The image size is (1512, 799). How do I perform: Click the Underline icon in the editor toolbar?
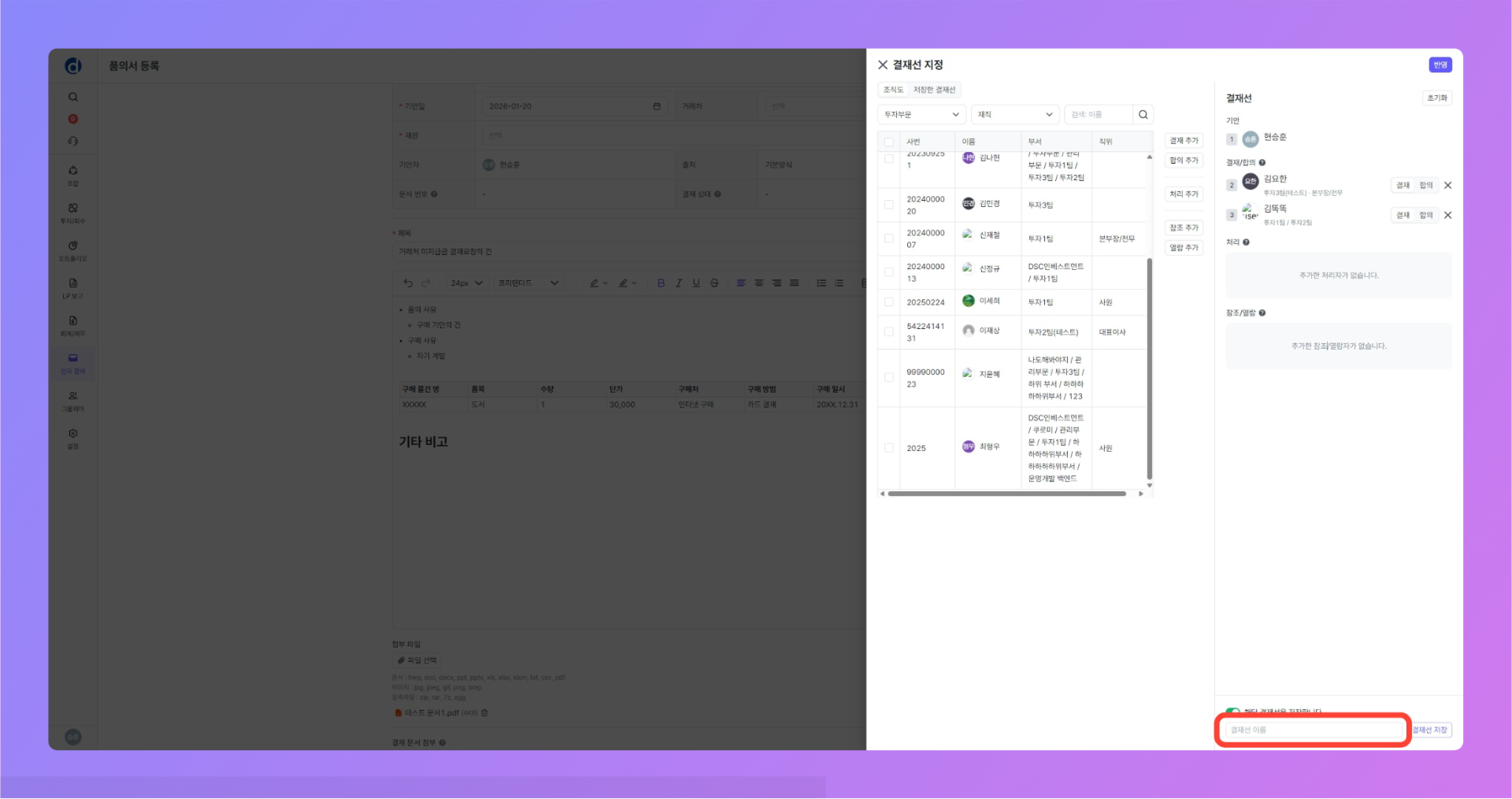tap(696, 283)
